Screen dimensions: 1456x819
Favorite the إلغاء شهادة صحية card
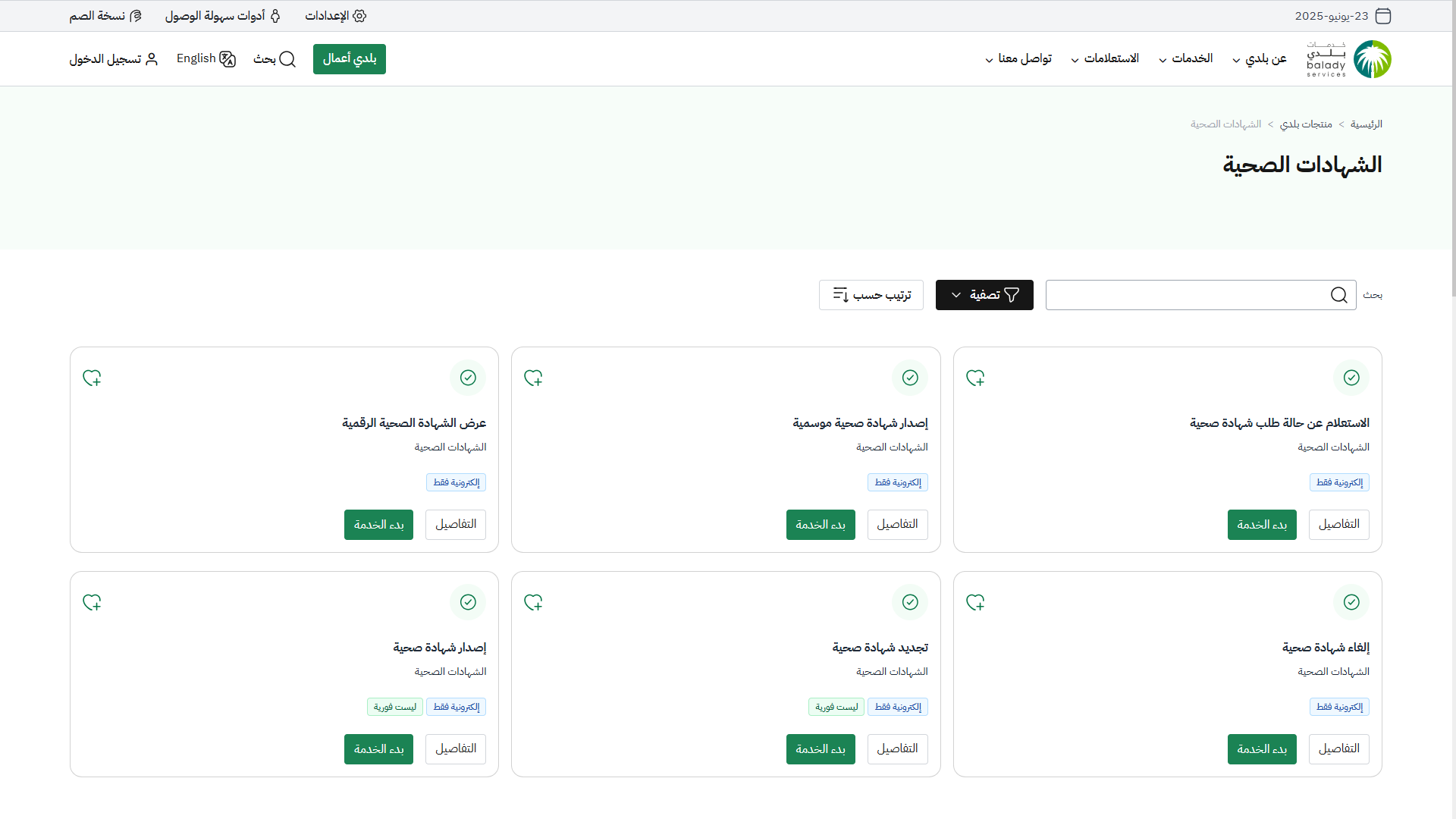coord(975,603)
